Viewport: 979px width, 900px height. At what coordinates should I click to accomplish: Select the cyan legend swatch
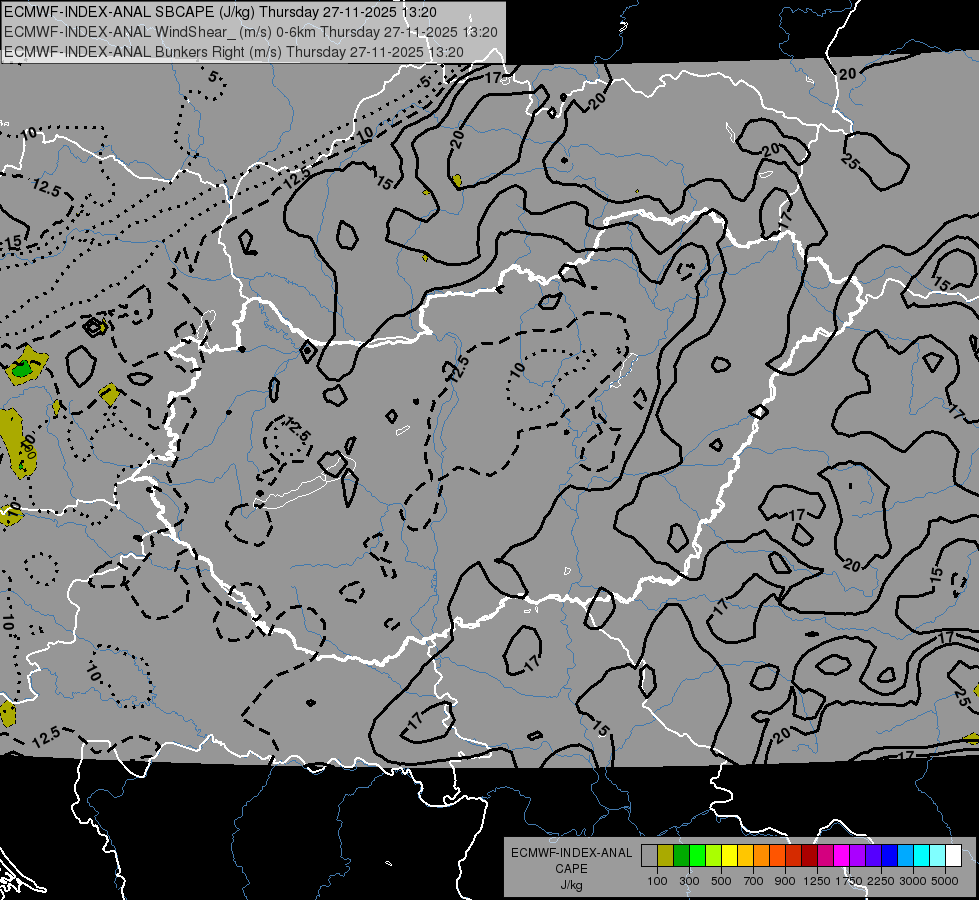(x=922, y=855)
